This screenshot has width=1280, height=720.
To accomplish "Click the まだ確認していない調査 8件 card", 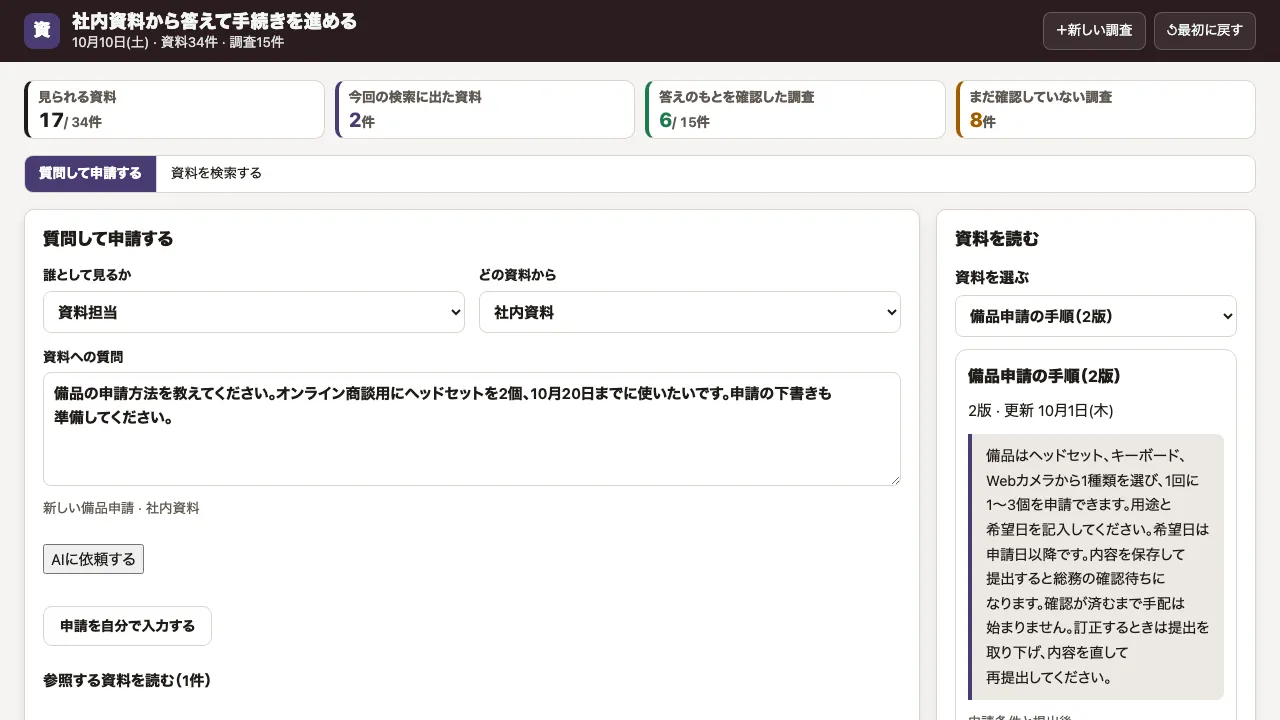I will click(1106, 110).
